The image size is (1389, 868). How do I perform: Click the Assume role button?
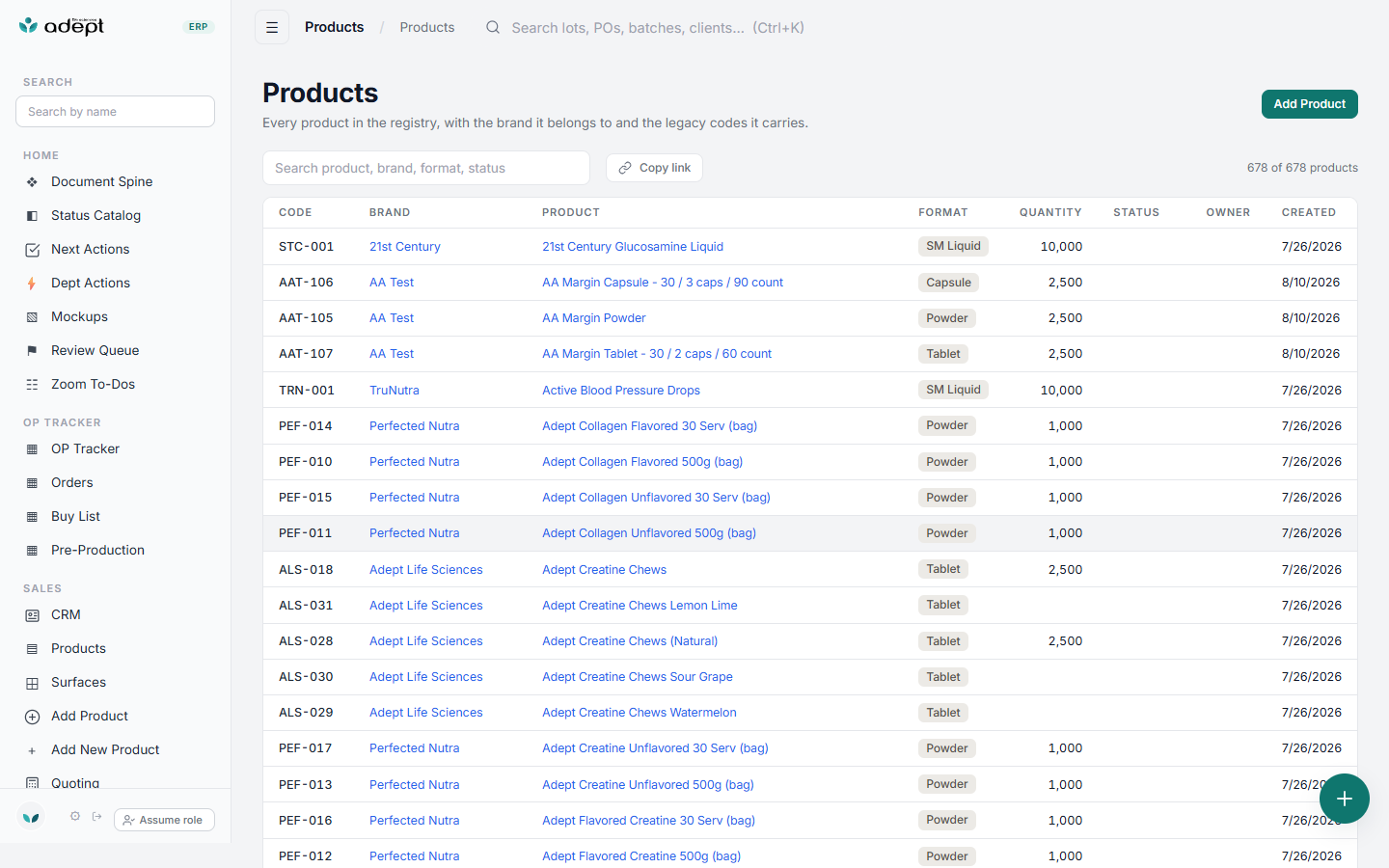coord(164,820)
